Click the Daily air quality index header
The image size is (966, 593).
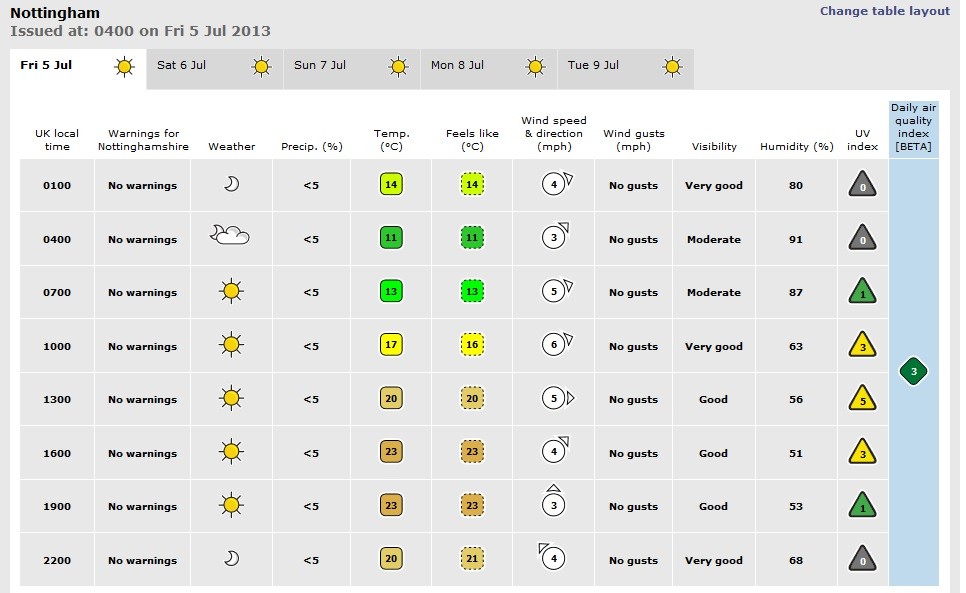(912, 127)
